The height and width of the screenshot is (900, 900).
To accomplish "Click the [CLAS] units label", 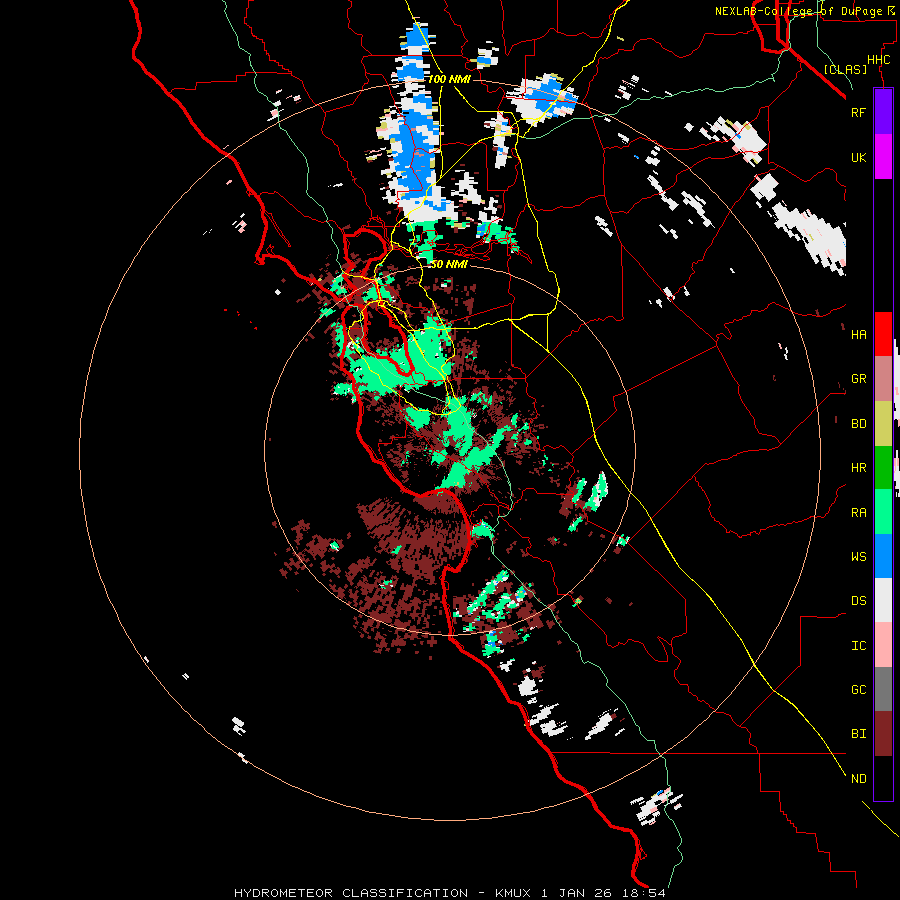I will [x=845, y=69].
